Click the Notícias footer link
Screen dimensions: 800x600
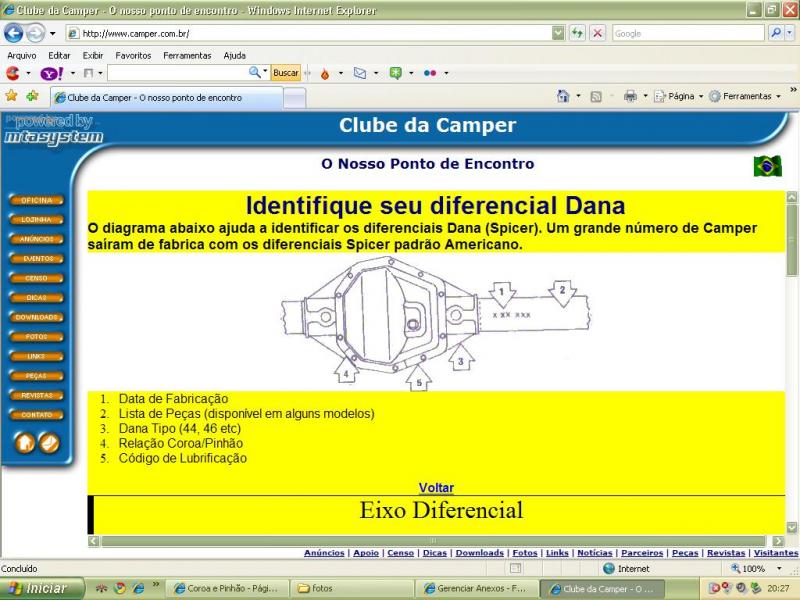tap(594, 553)
